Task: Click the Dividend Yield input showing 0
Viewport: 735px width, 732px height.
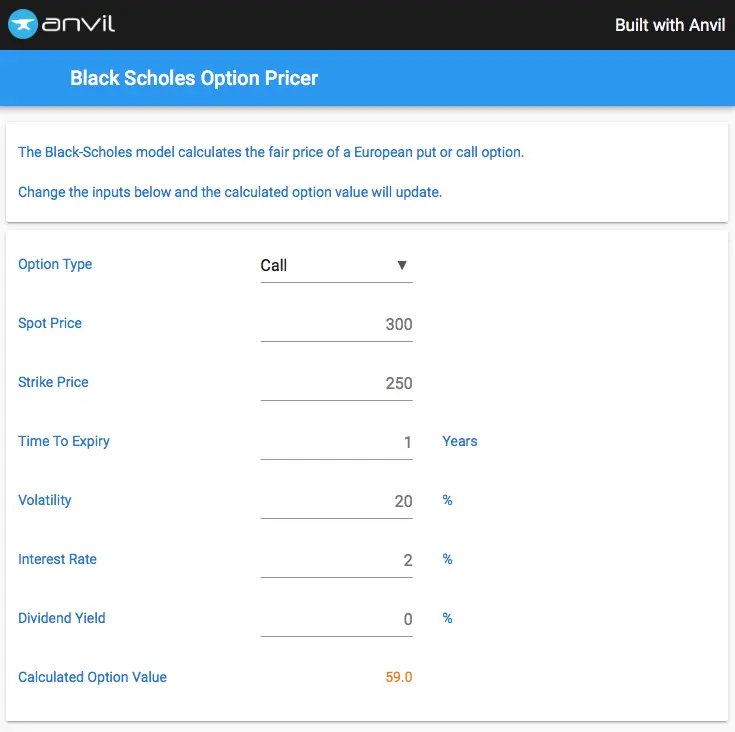Action: [336, 620]
